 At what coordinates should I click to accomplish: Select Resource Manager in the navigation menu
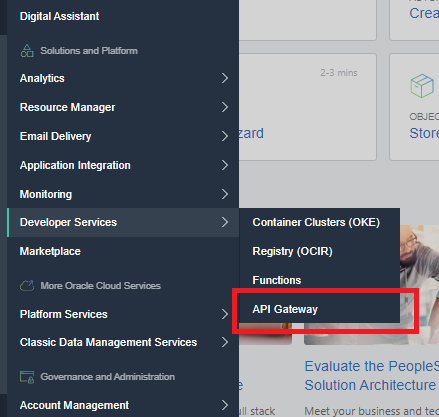pos(67,107)
